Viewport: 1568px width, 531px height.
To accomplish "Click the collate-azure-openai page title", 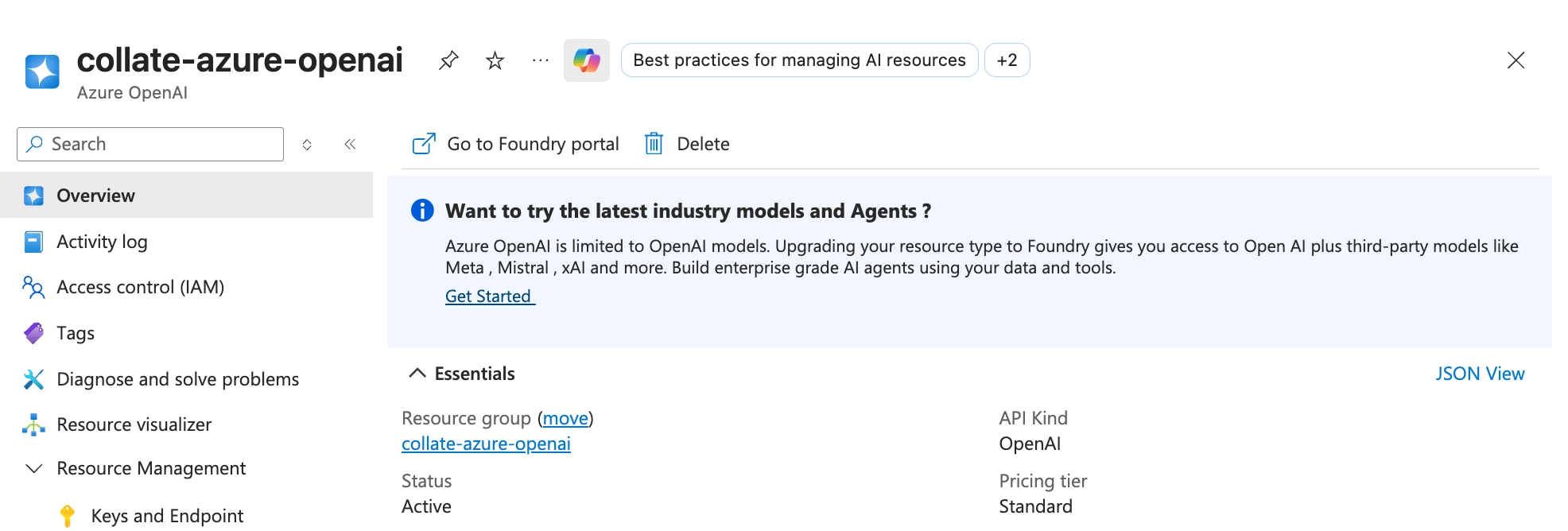I will coord(240,60).
